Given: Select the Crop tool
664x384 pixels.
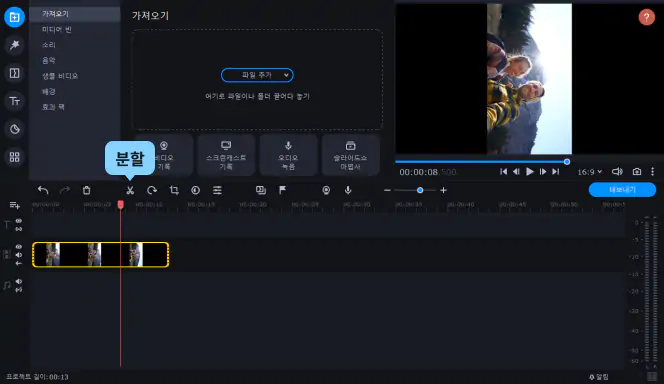Looking at the screenshot, I should [x=174, y=191].
